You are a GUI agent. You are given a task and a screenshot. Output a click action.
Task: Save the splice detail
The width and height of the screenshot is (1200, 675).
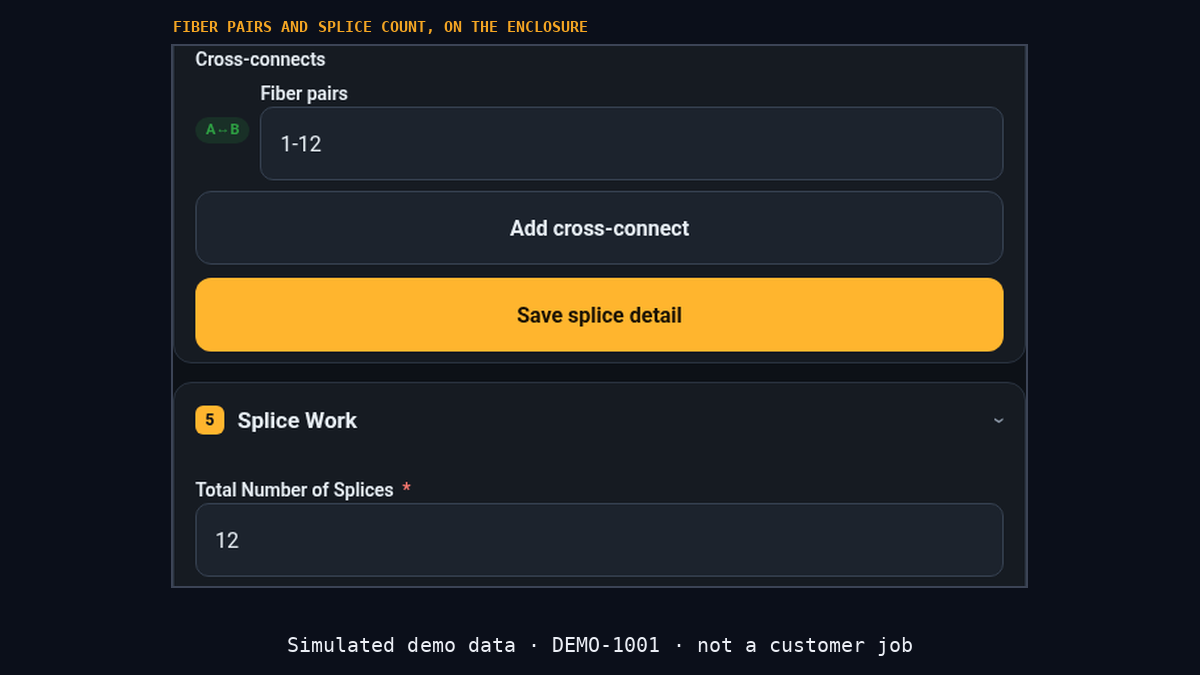pyautogui.click(x=599, y=315)
